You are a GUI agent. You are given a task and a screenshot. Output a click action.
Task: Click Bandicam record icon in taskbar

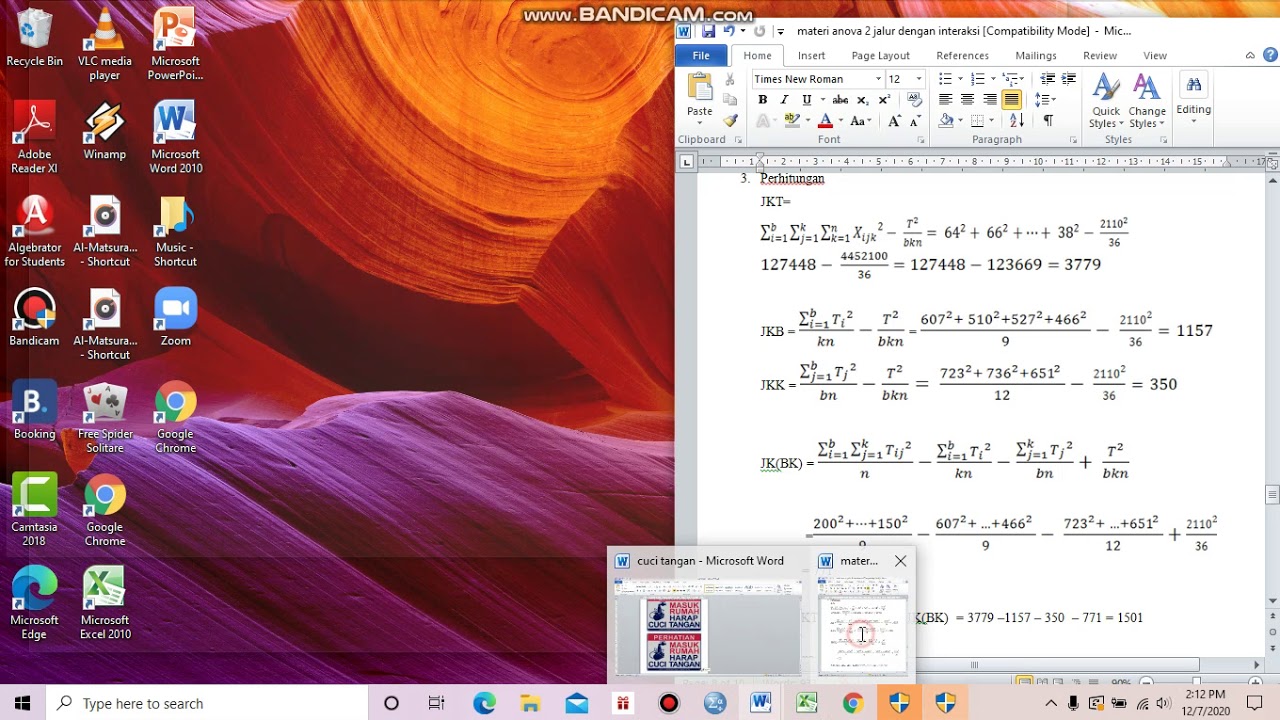pos(669,703)
